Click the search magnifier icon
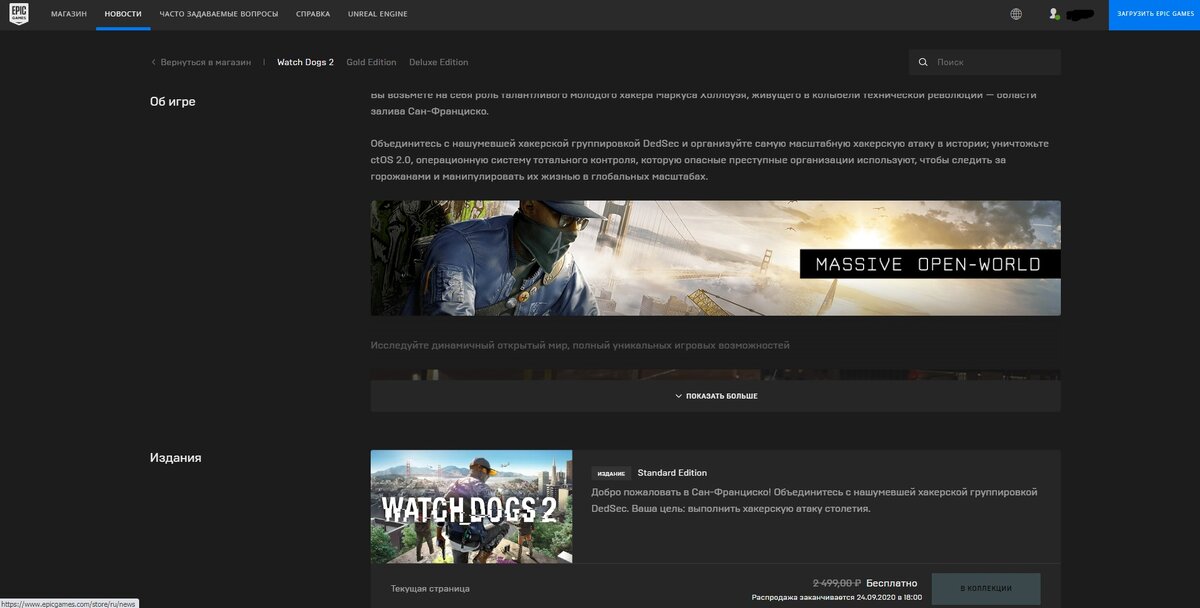1200x608 pixels. pos(924,62)
